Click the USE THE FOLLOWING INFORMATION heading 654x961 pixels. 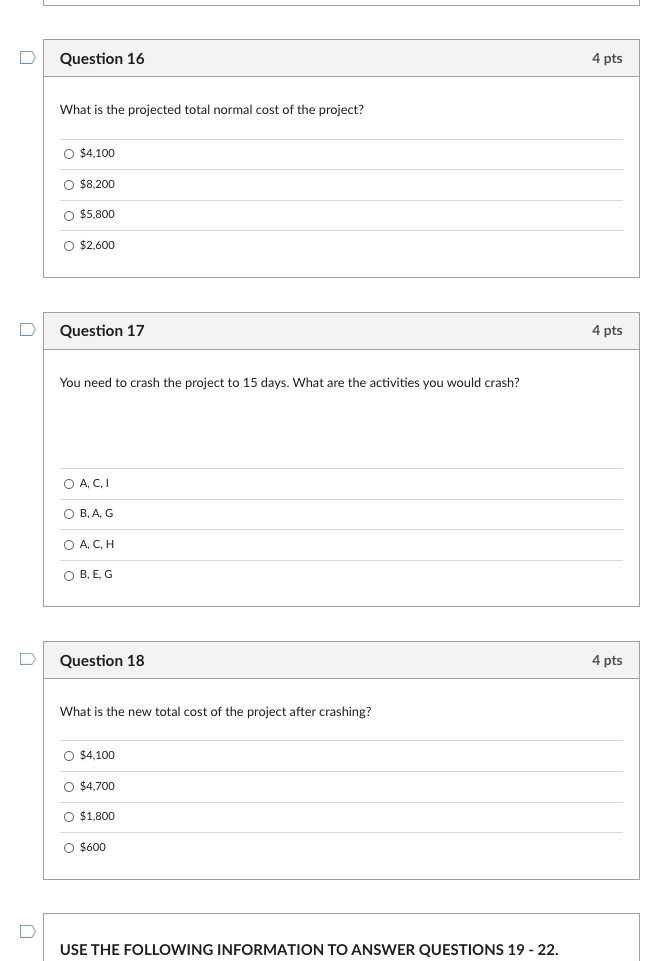[x=309, y=949]
